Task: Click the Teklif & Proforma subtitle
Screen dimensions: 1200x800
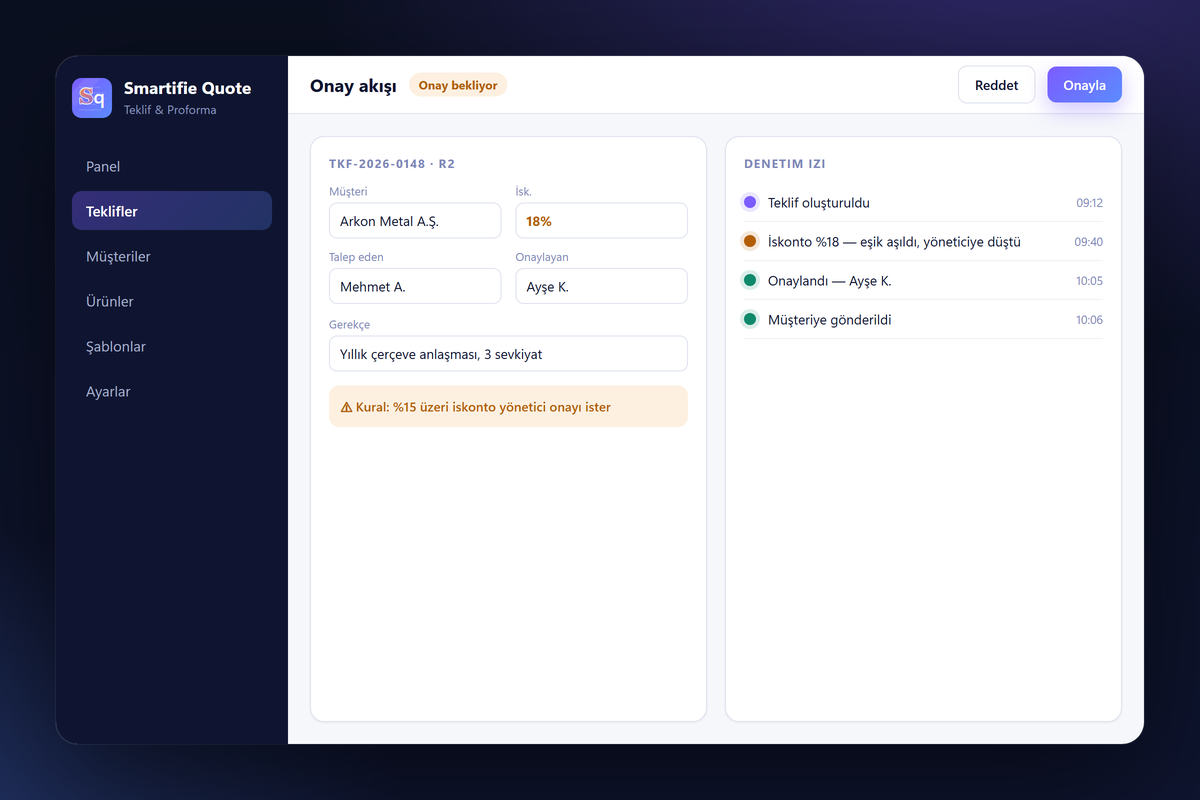Action: (170, 110)
